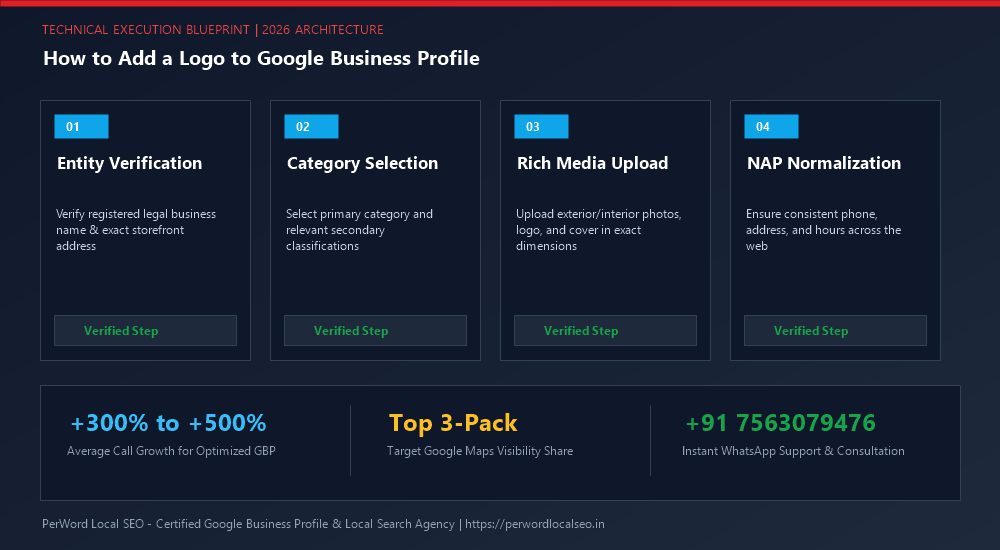Click the 01 step number badge
Viewport: 1000px width, 550px height.
[x=82, y=126]
